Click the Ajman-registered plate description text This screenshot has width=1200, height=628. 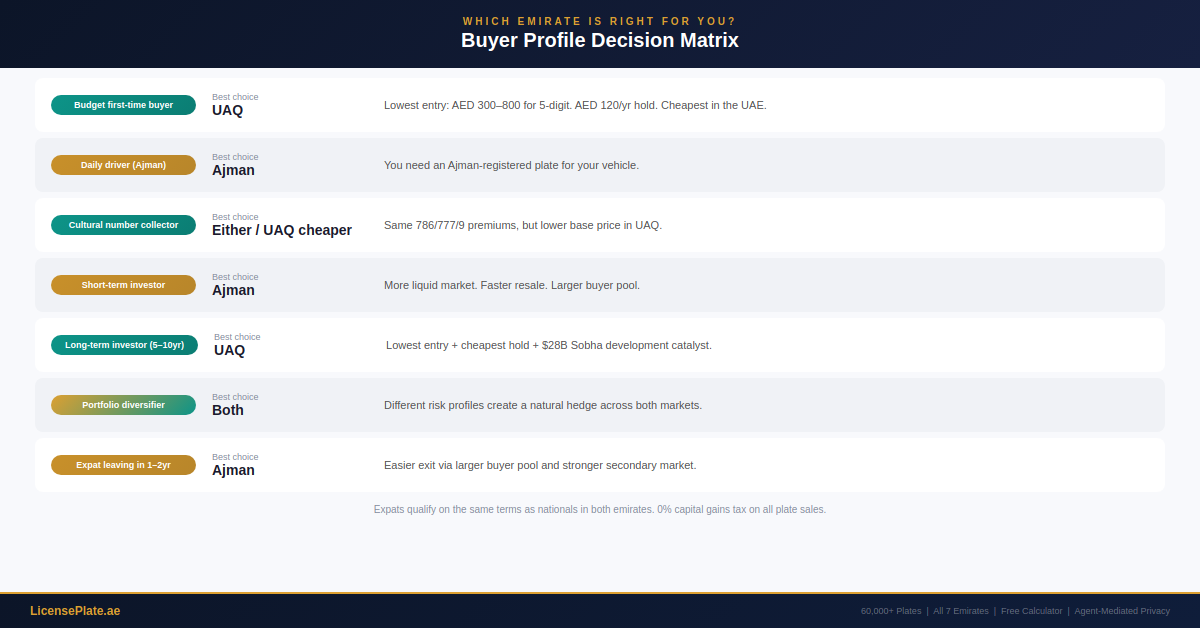tap(511, 165)
